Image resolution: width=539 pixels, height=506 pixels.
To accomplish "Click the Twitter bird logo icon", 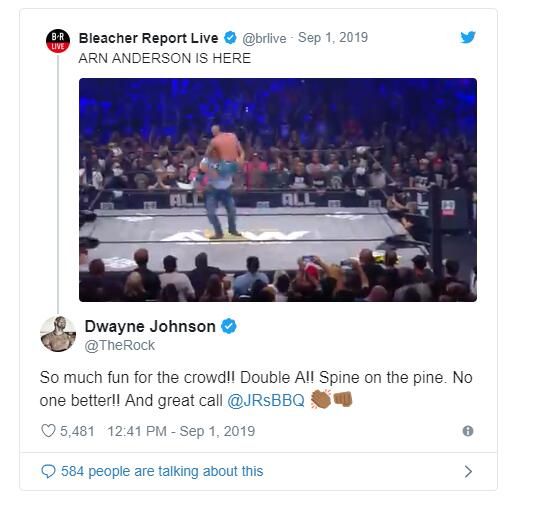I will [468, 37].
